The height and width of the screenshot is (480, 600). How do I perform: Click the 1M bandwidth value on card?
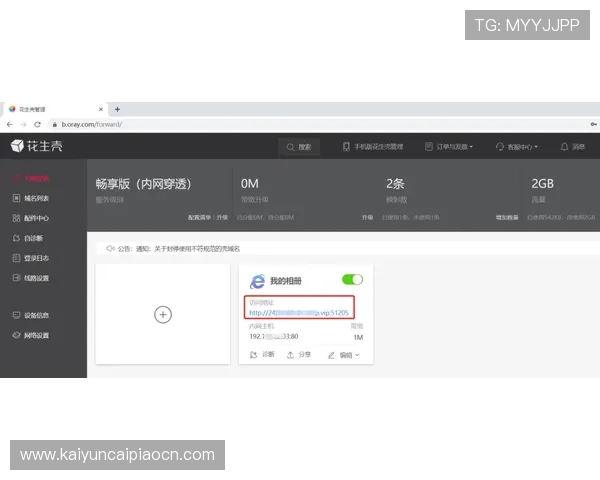click(358, 337)
